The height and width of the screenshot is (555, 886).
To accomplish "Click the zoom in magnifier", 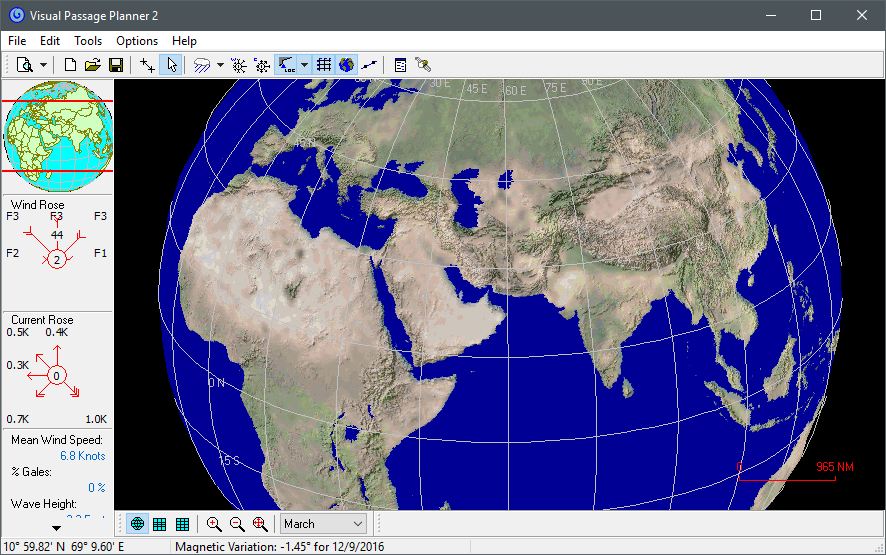I will [x=214, y=524].
